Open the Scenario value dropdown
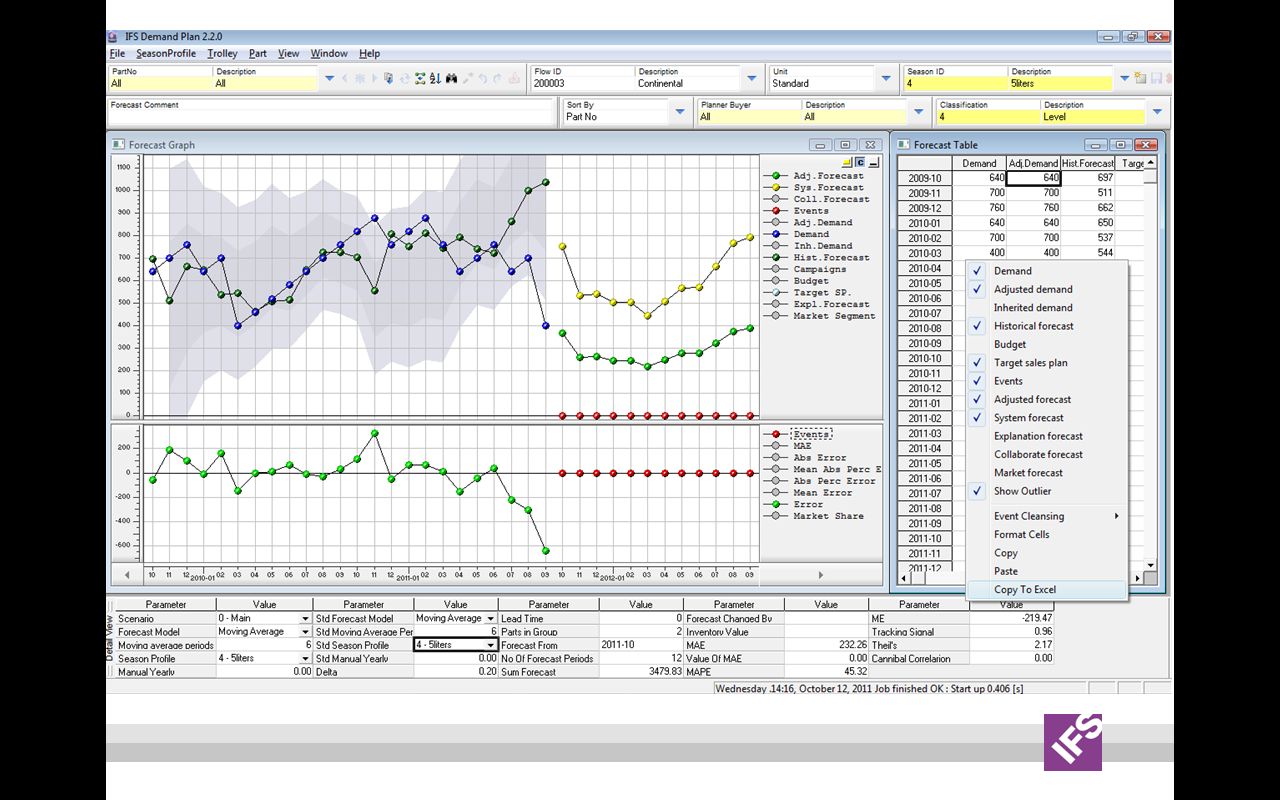The width and height of the screenshot is (1280, 800). (305, 619)
